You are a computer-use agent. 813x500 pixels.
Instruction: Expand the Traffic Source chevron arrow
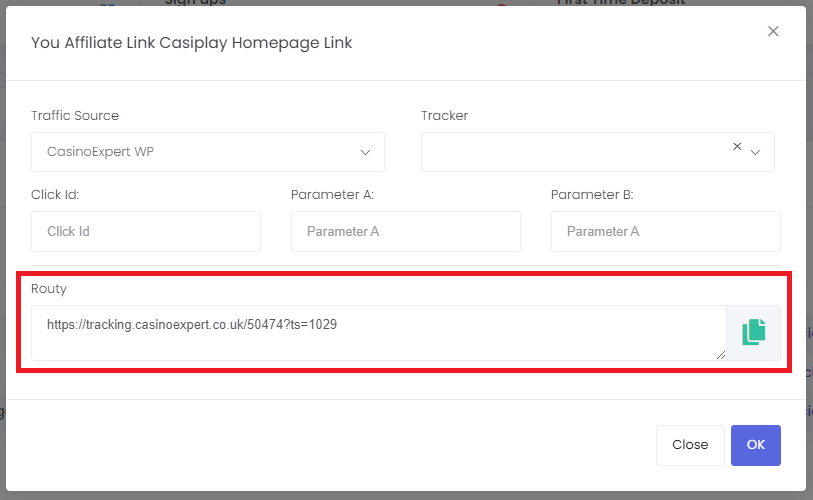point(365,152)
